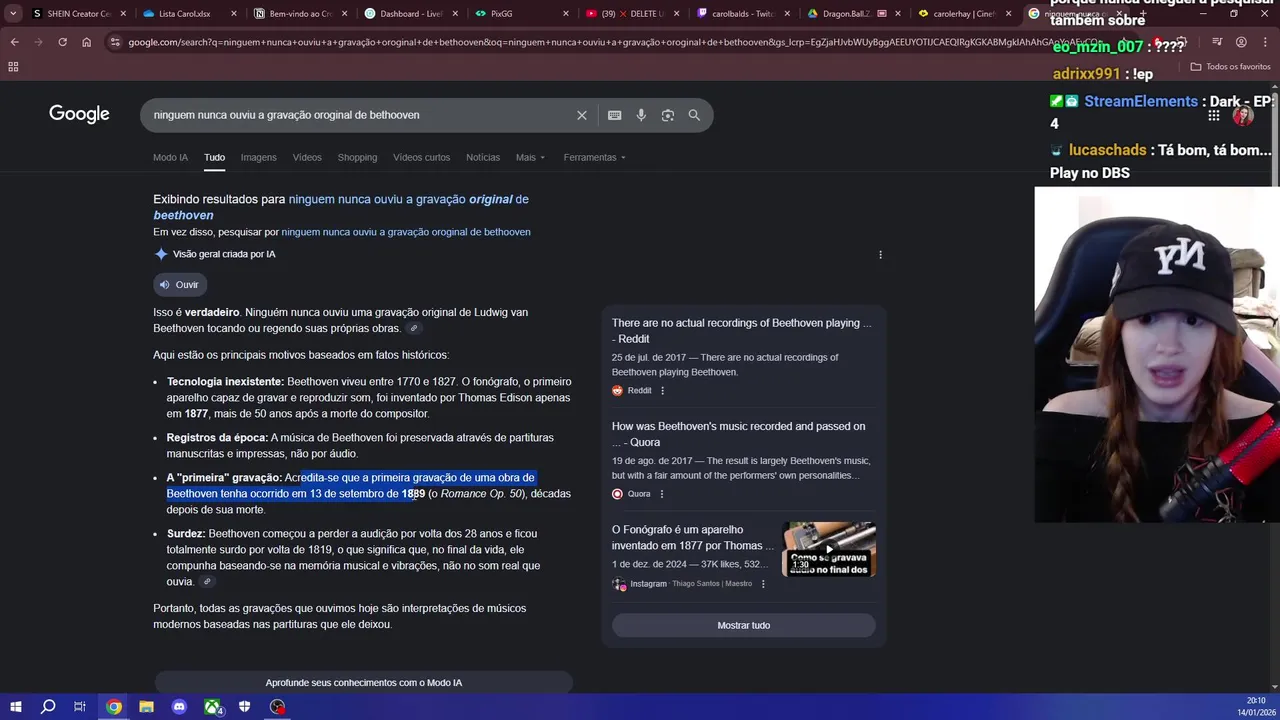Open Google Lens image search
Viewport: 1280px width, 720px height.
(668, 115)
